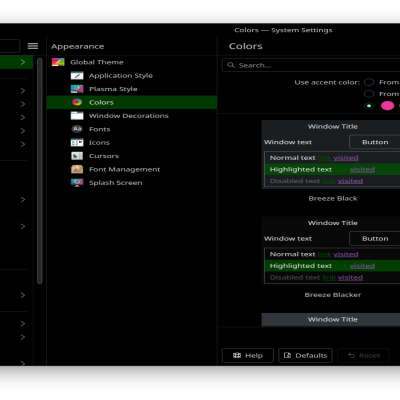Focus the Colors Search field

point(311,65)
